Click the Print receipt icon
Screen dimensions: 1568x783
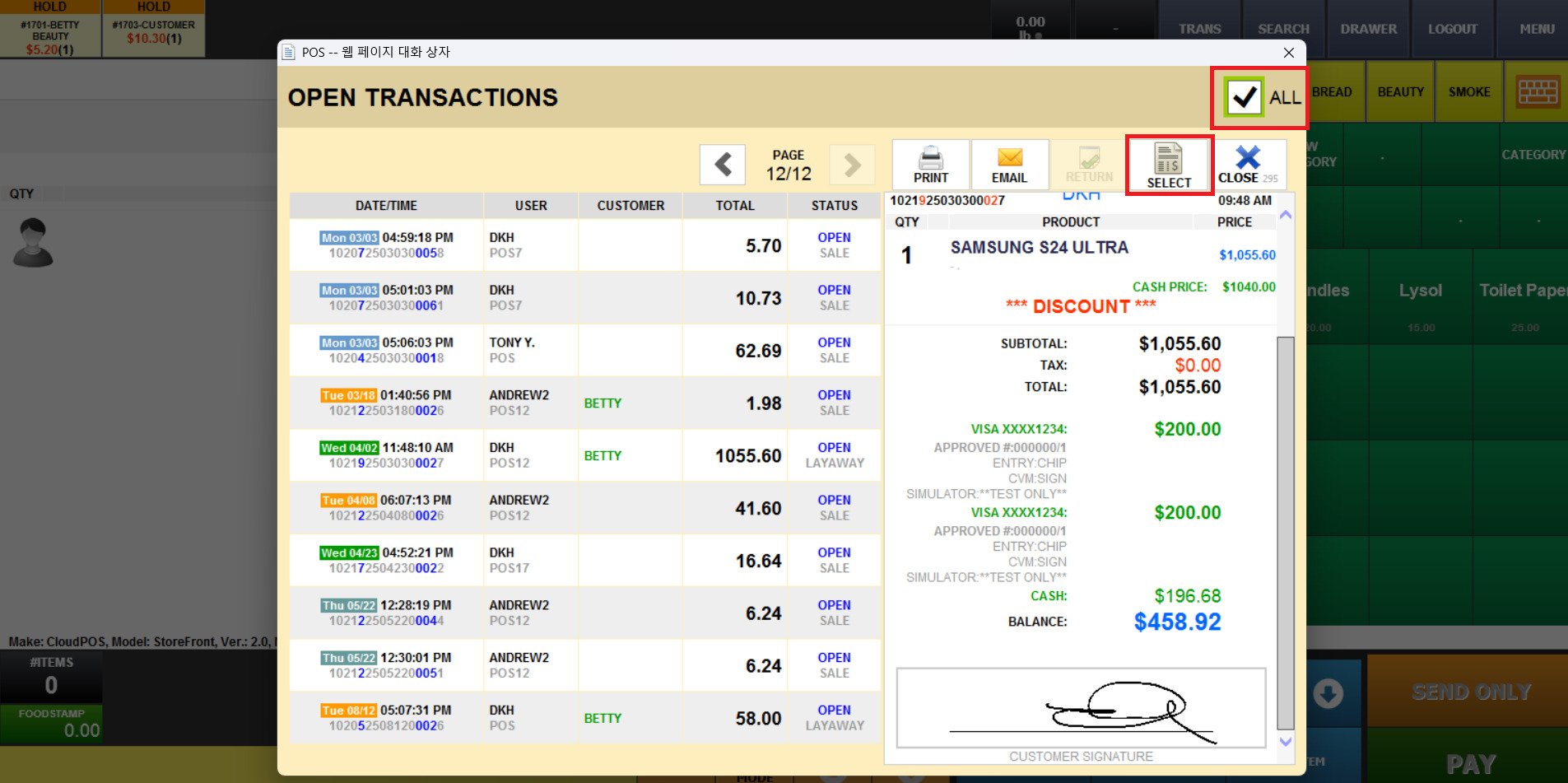(930, 164)
